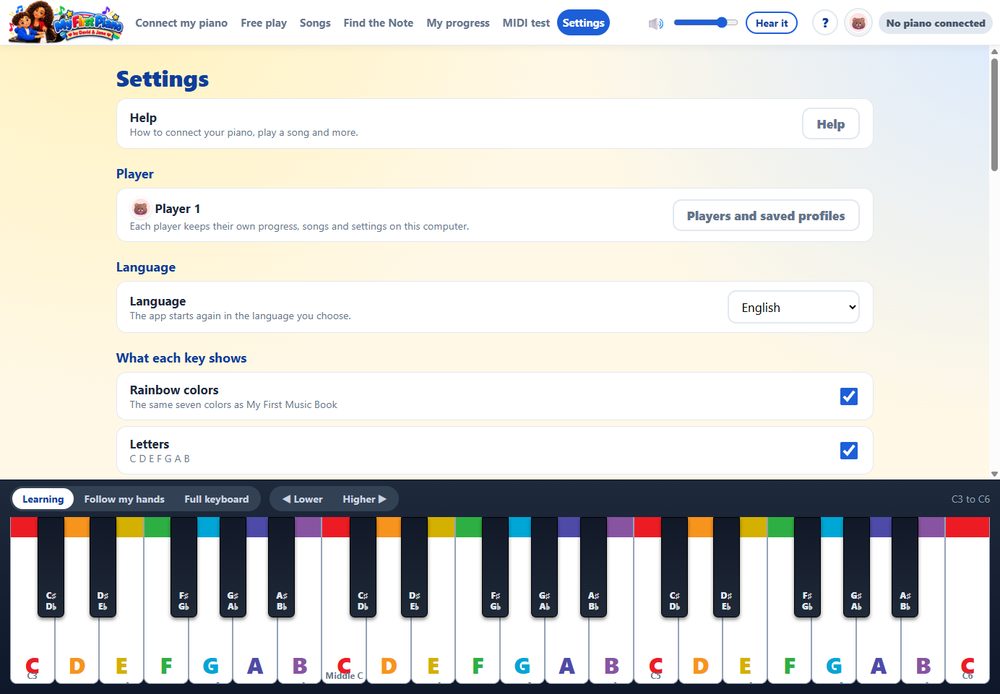Screen dimensions: 1000x694
Task: Open the MIDI test tab
Action: (526, 23)
